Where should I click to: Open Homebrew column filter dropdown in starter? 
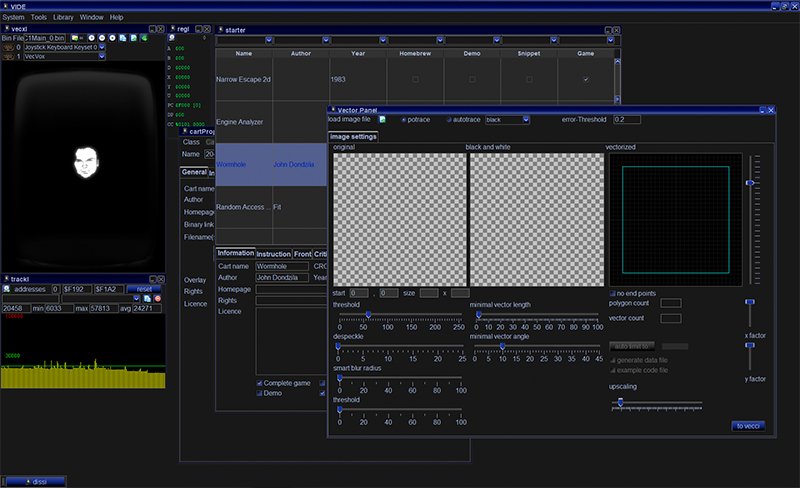coord(440,40)
